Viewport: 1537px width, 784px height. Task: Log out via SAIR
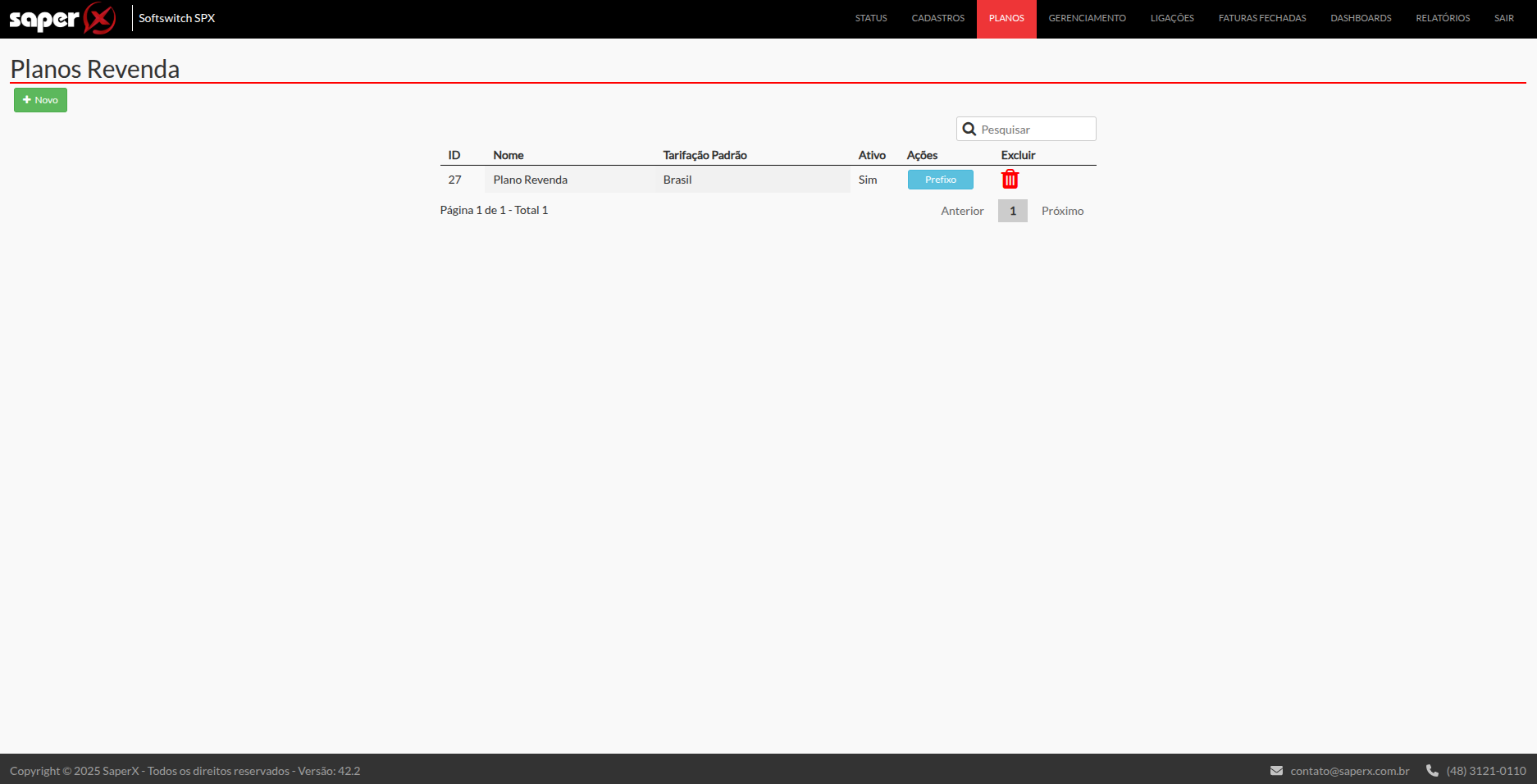click(1504, 18)
